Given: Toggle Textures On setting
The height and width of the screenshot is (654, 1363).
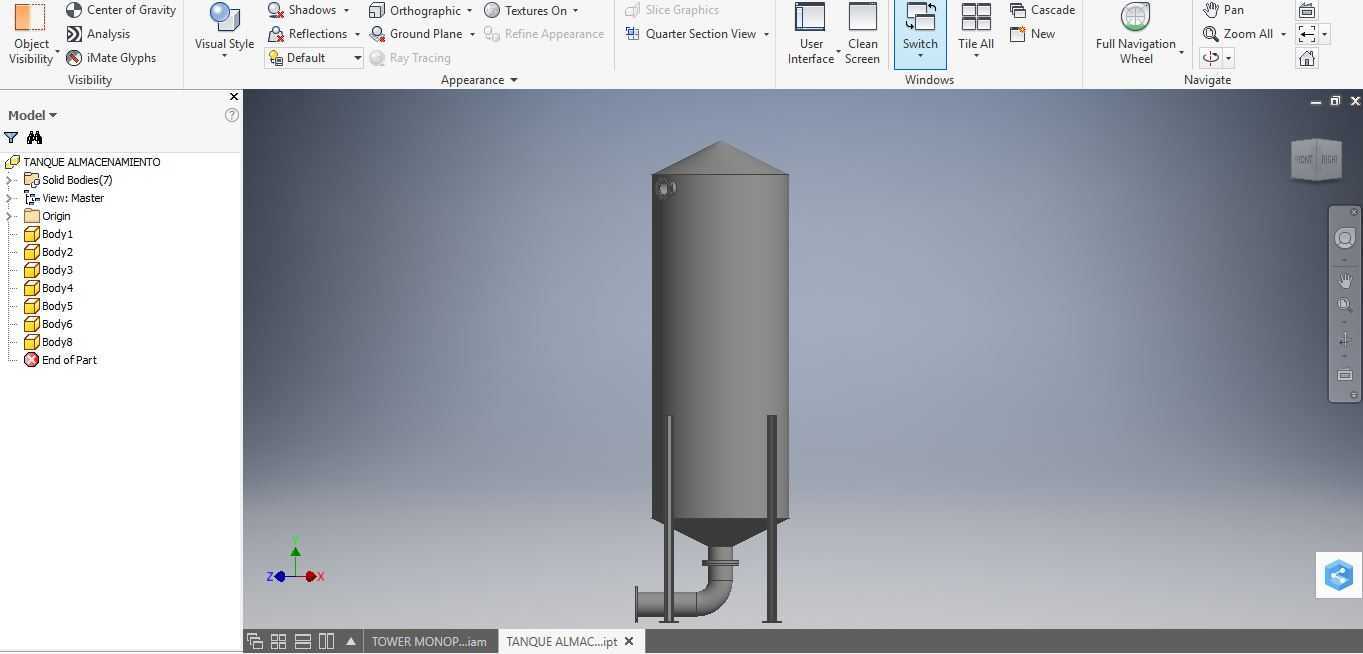Looking at the screenshot, I should (525, 10).
